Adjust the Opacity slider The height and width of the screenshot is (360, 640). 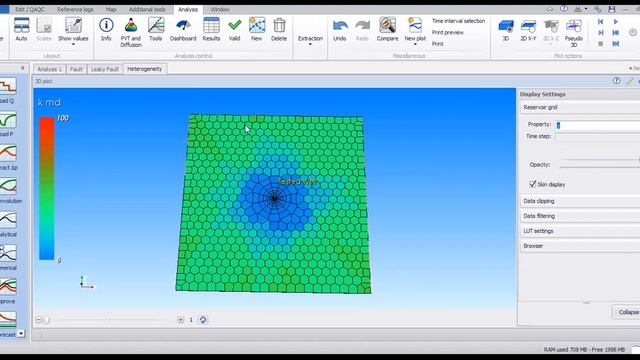click(x=600, y=165)
